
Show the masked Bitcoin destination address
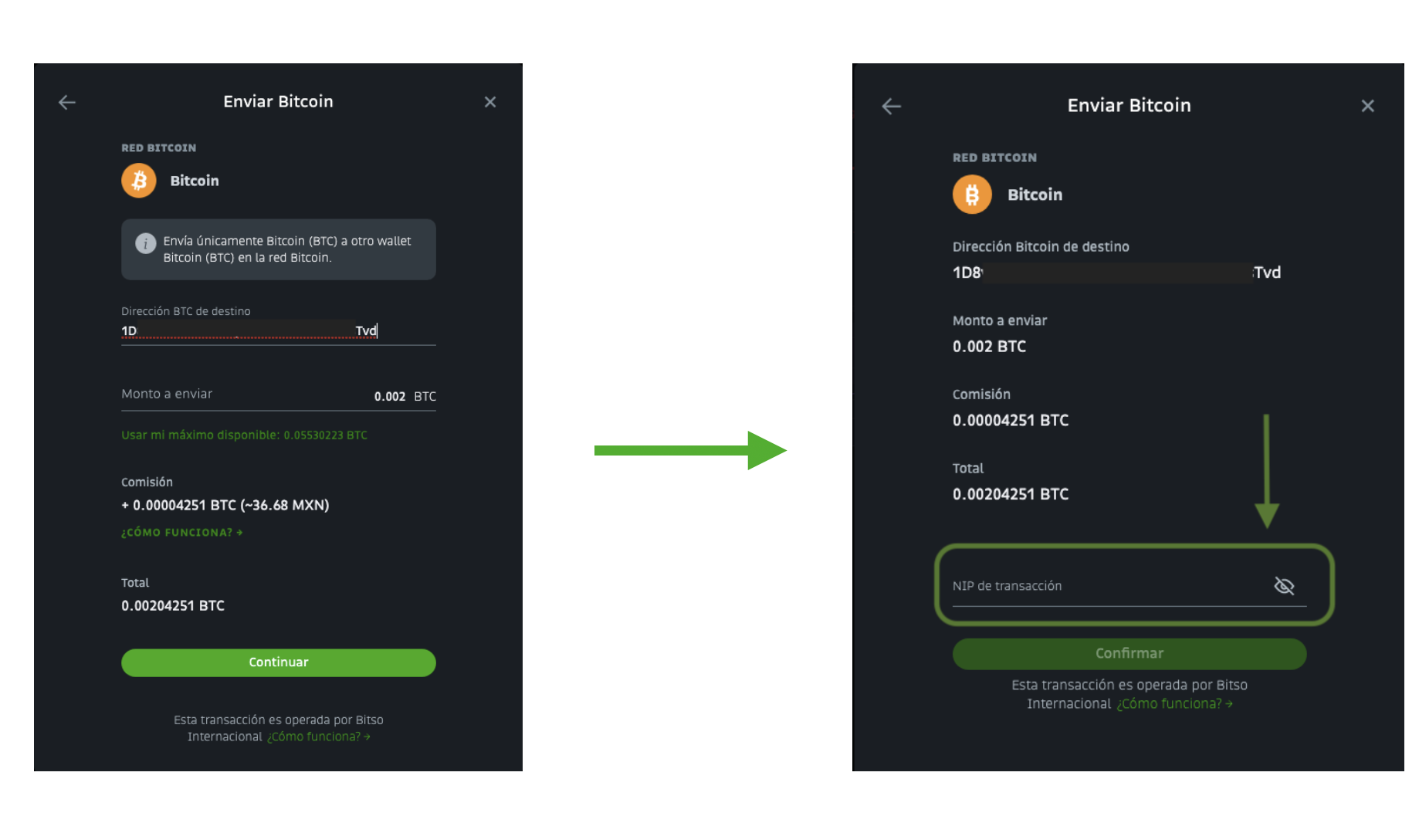point(1112,272)
